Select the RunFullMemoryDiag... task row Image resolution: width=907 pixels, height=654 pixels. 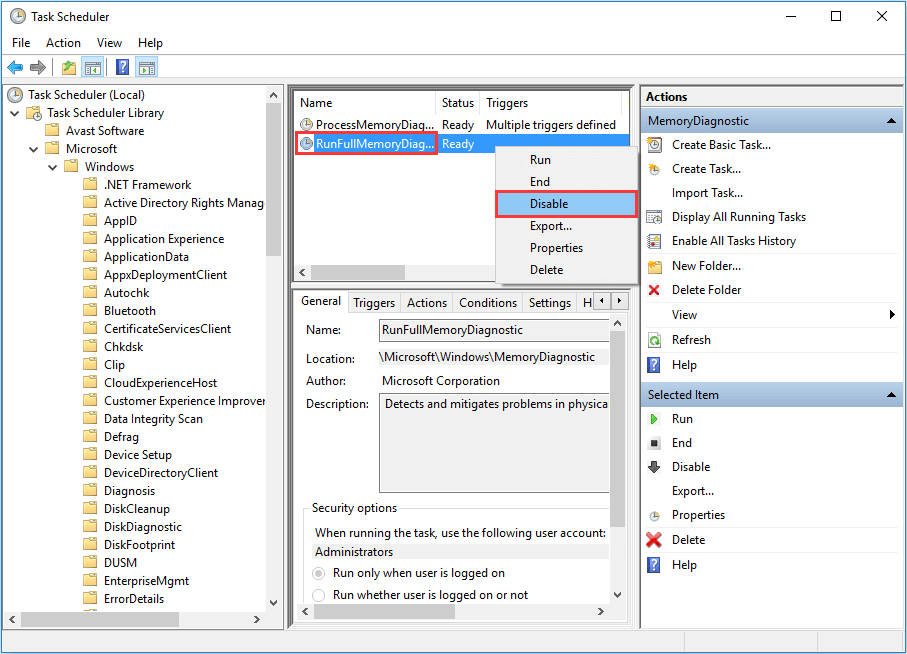[462, 143]
